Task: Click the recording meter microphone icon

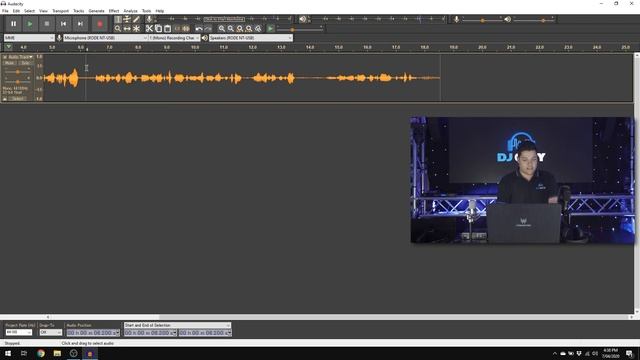Action: coord(149,19)
